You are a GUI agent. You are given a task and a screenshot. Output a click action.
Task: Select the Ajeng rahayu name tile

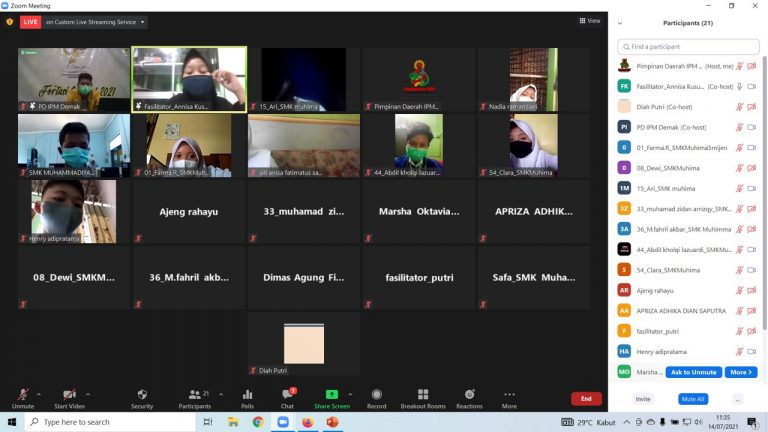(x=189, y=212)
